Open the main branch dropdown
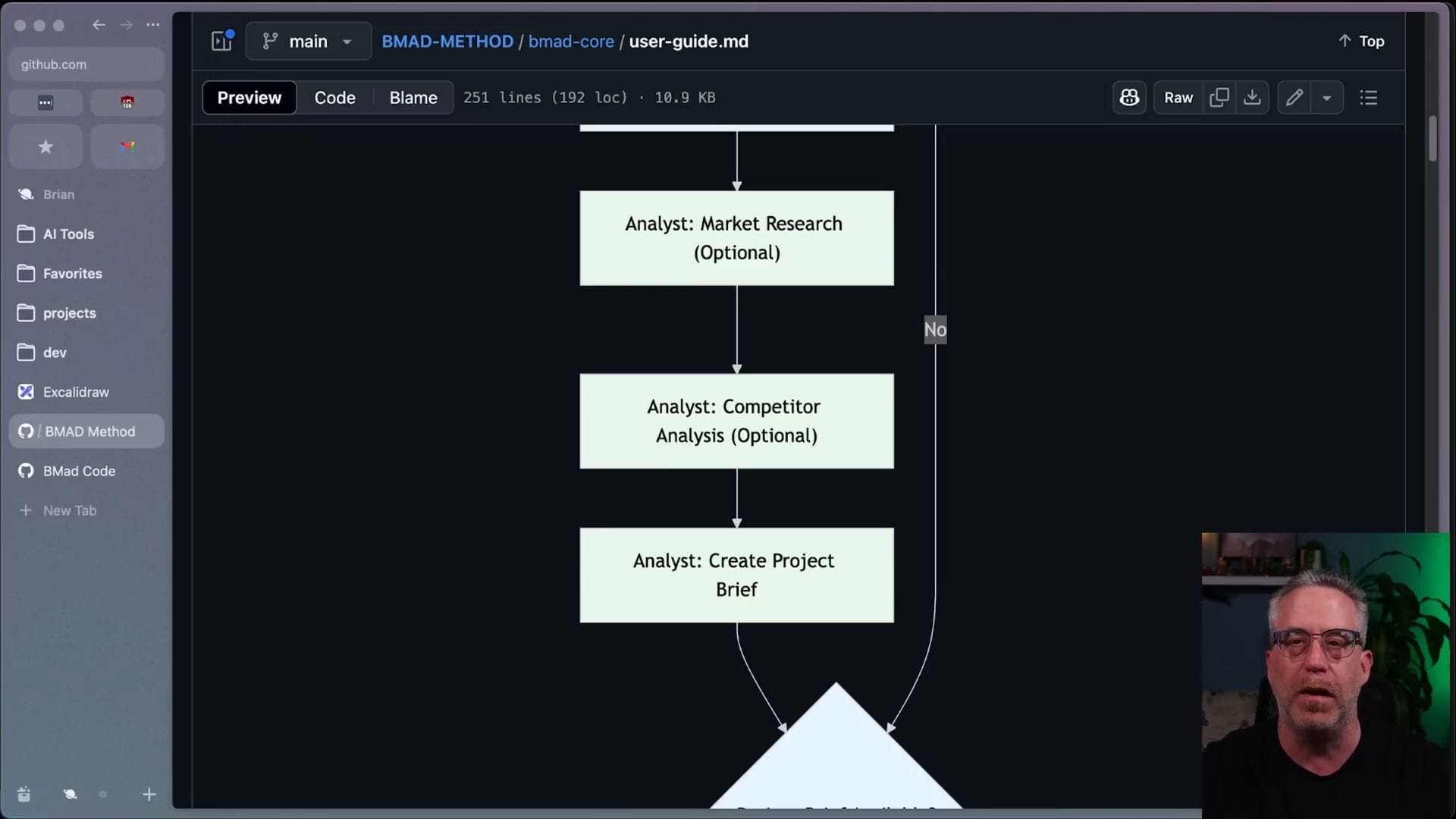This screenshot has height=819, width=1456. click(x=308, y=41)
